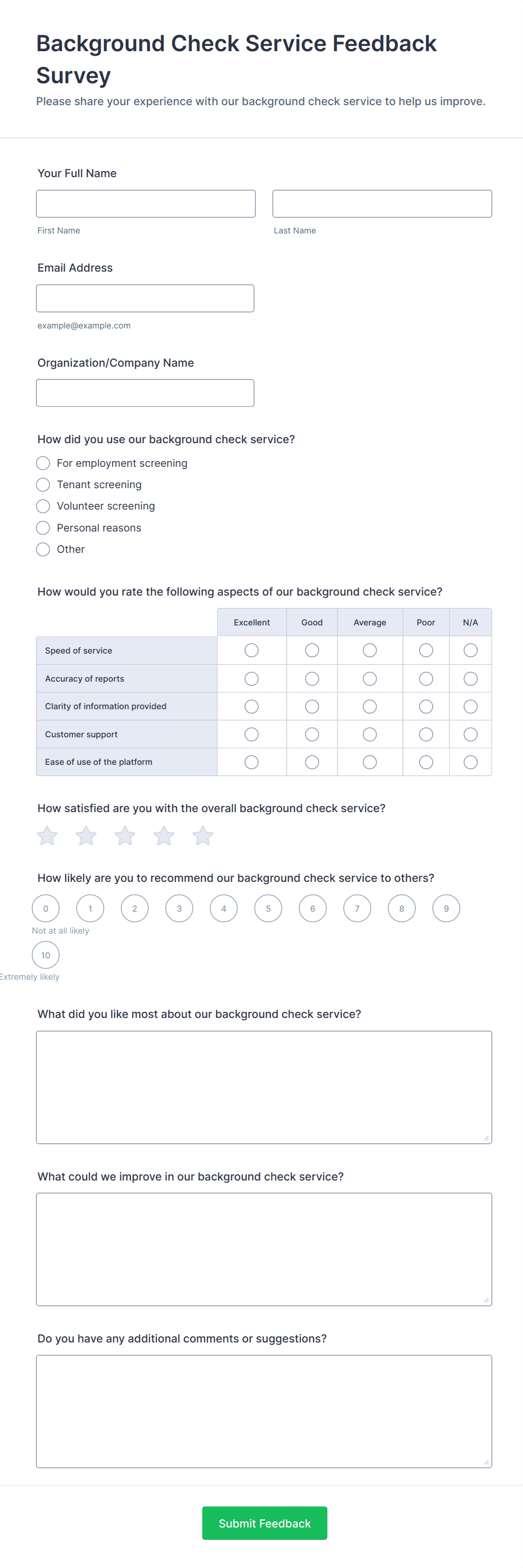Click the 'What could we improve' text area
523x1568 pixels.
264,1249
